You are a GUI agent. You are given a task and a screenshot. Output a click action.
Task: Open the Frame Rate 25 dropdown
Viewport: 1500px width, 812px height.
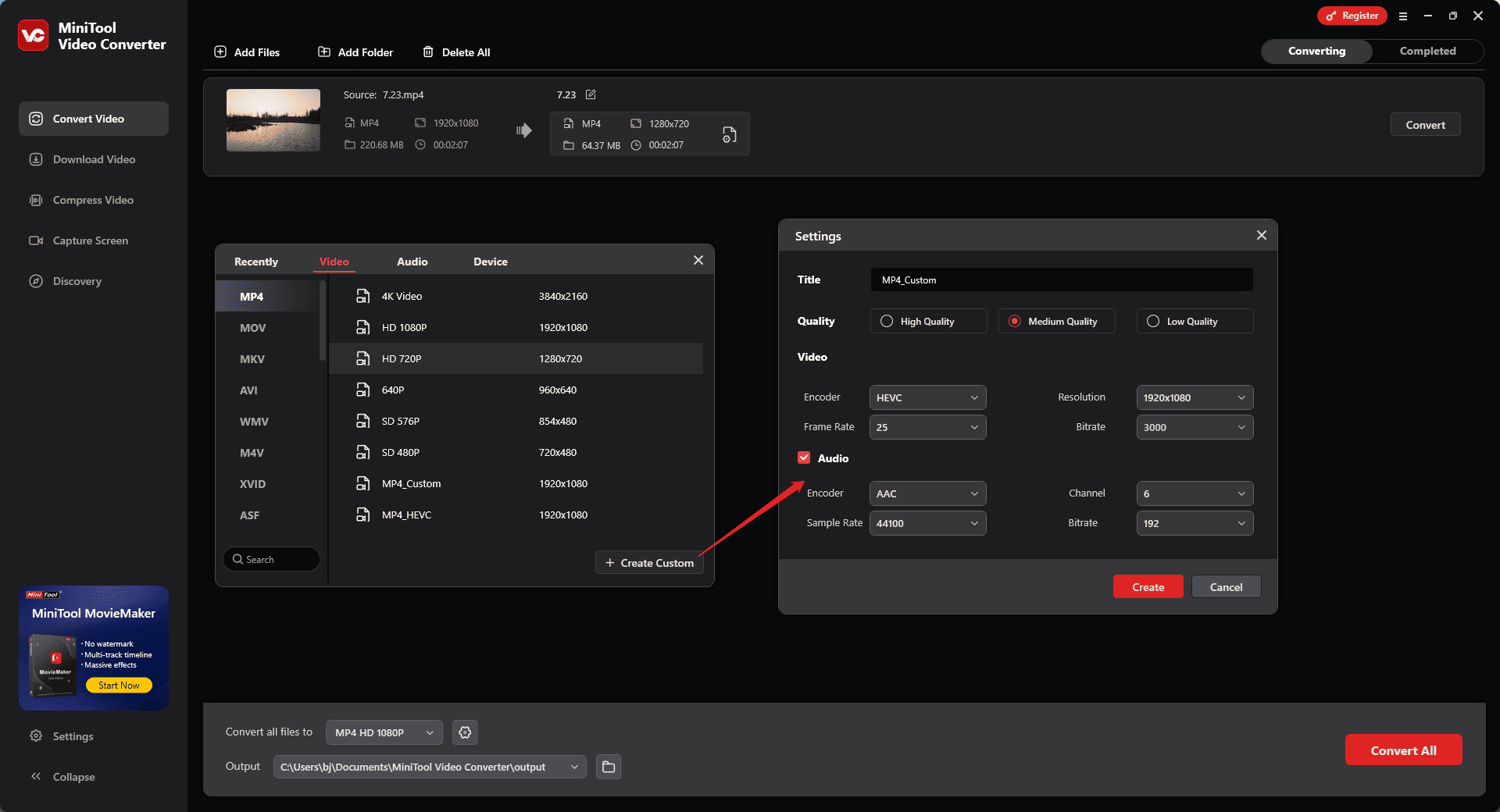click(928, 427)
